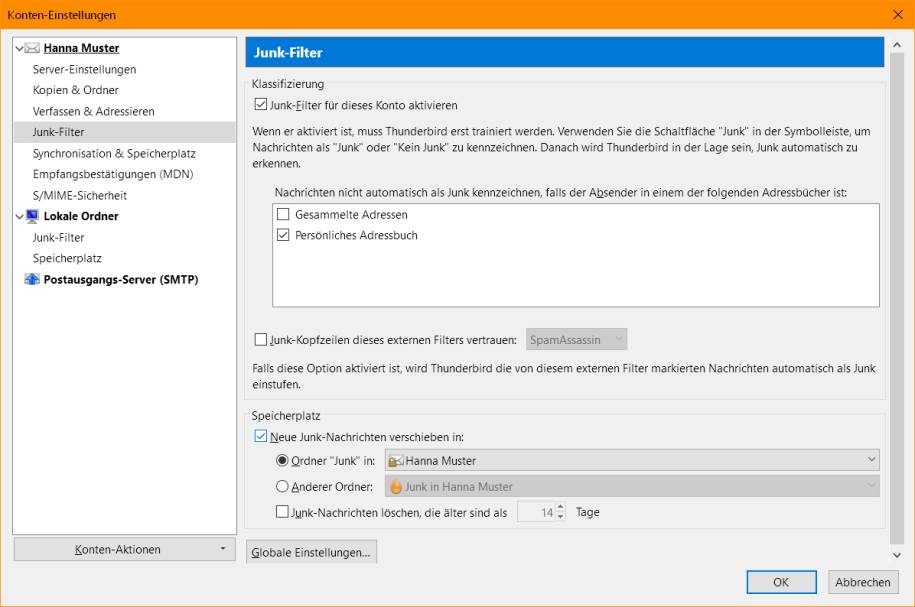Click the Hanna Muster mail account envelope icon
The height and width of the screenshot is (607, 915).
32,48
